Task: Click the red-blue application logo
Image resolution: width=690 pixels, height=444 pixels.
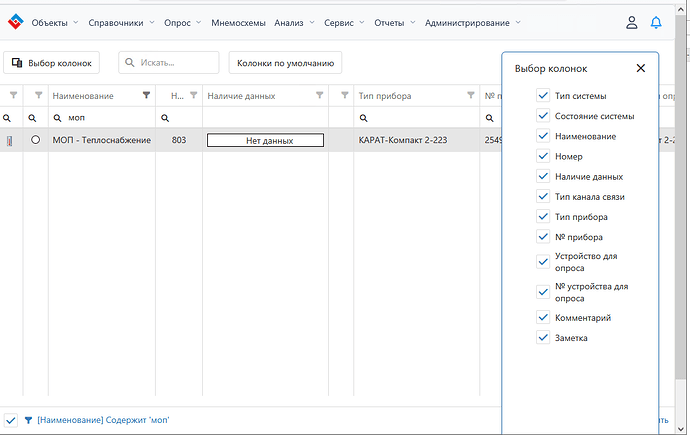Action: (16, 22)
